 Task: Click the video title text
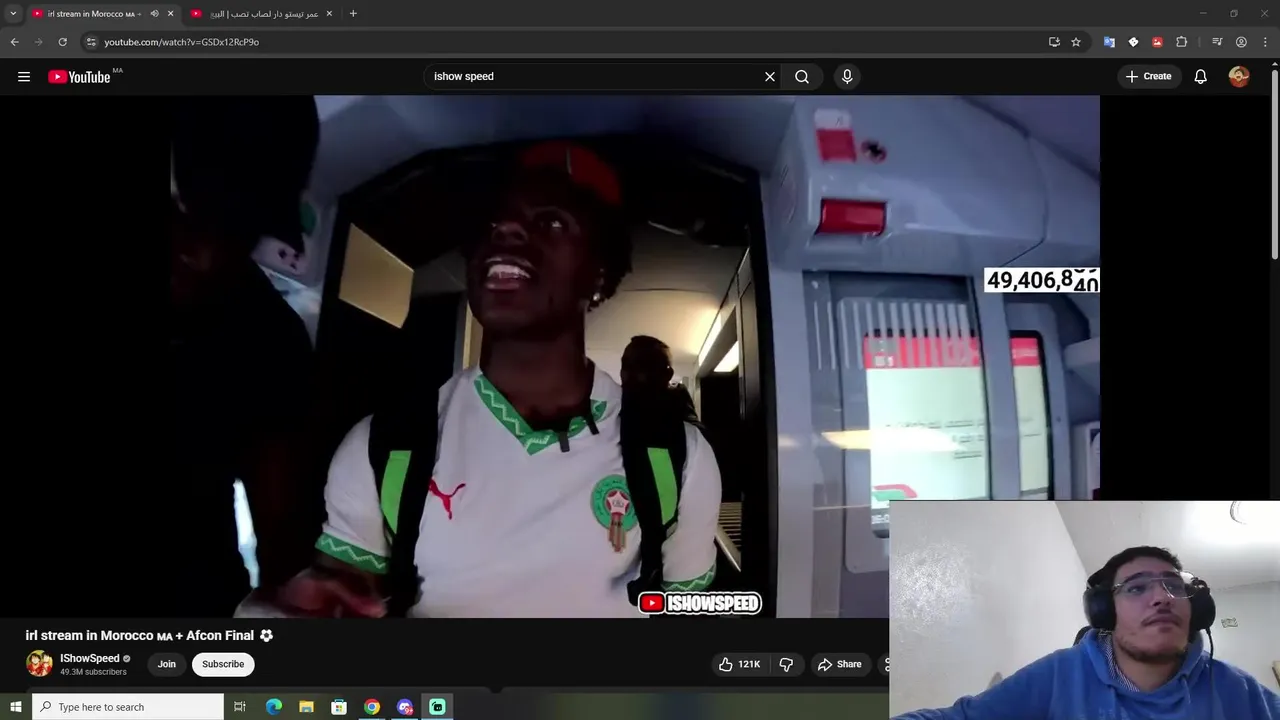tap(149, 635)
